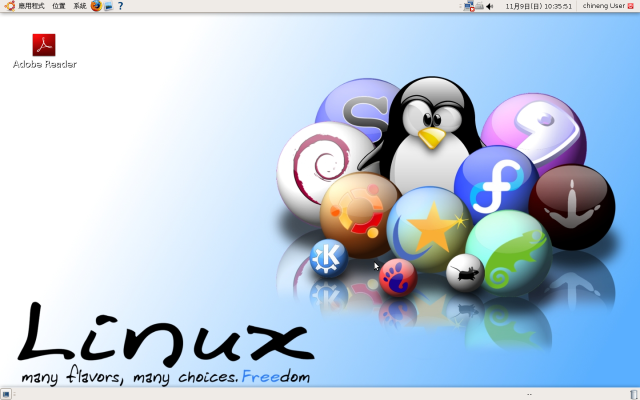Open the chineng User switcher menu
The height and width of the screenshot is (400, 640).
604,6
